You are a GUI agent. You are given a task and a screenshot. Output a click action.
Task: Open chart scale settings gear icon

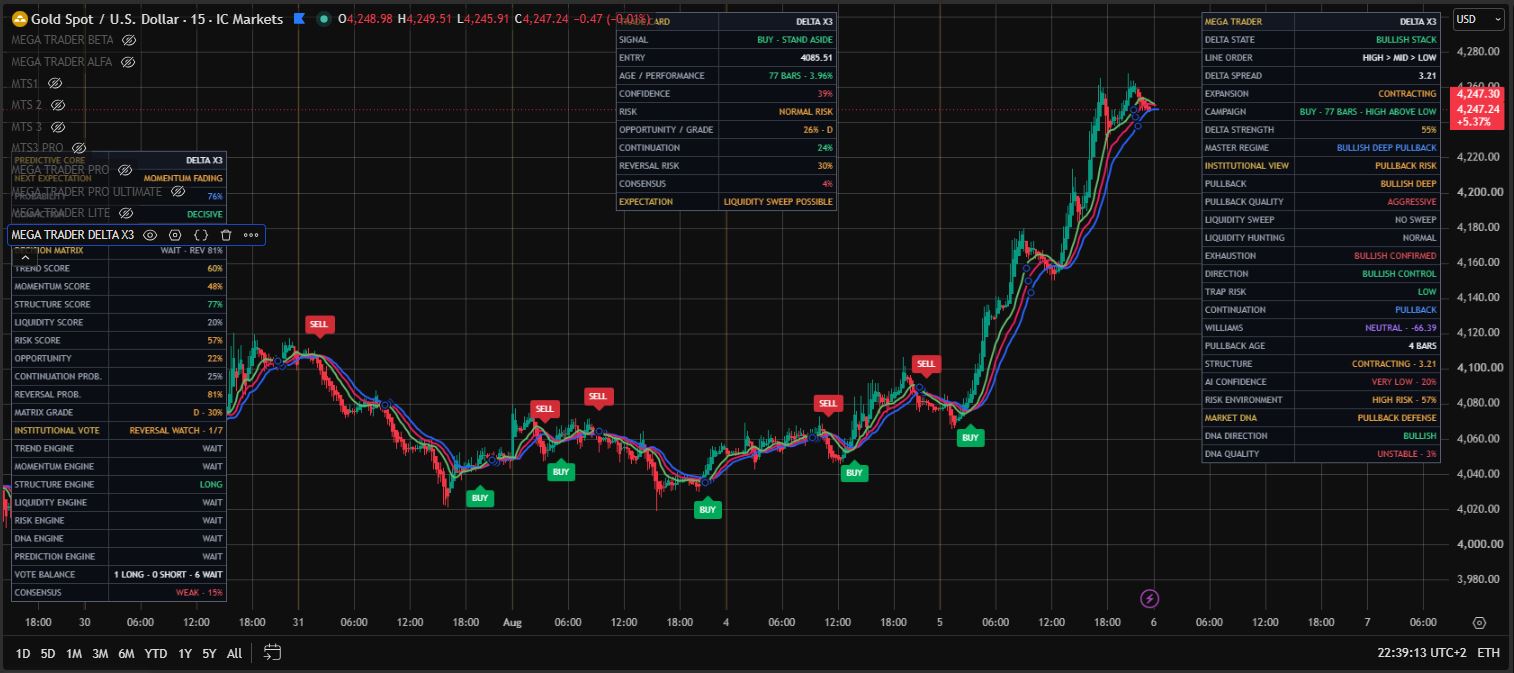pos(1479,622)
